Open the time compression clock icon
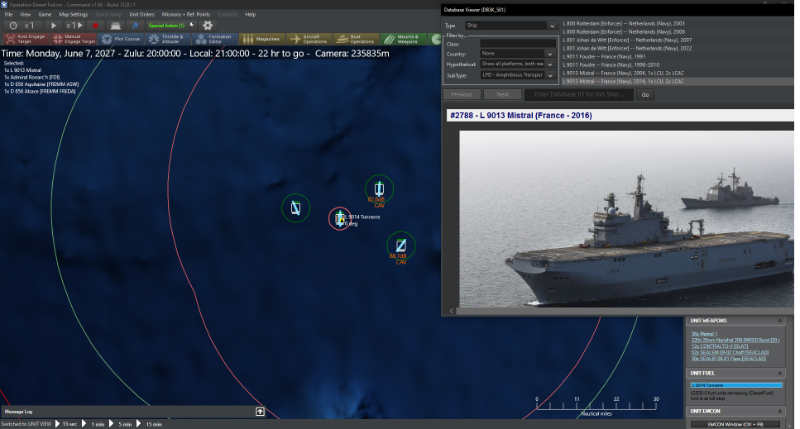The image size is (800, 429). tap(13, 25)
